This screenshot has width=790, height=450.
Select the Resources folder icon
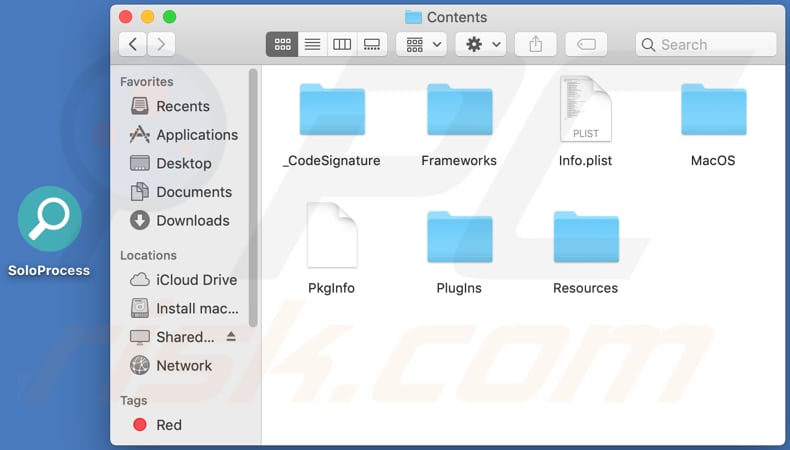pyautogui.click(x=586, y=237)
